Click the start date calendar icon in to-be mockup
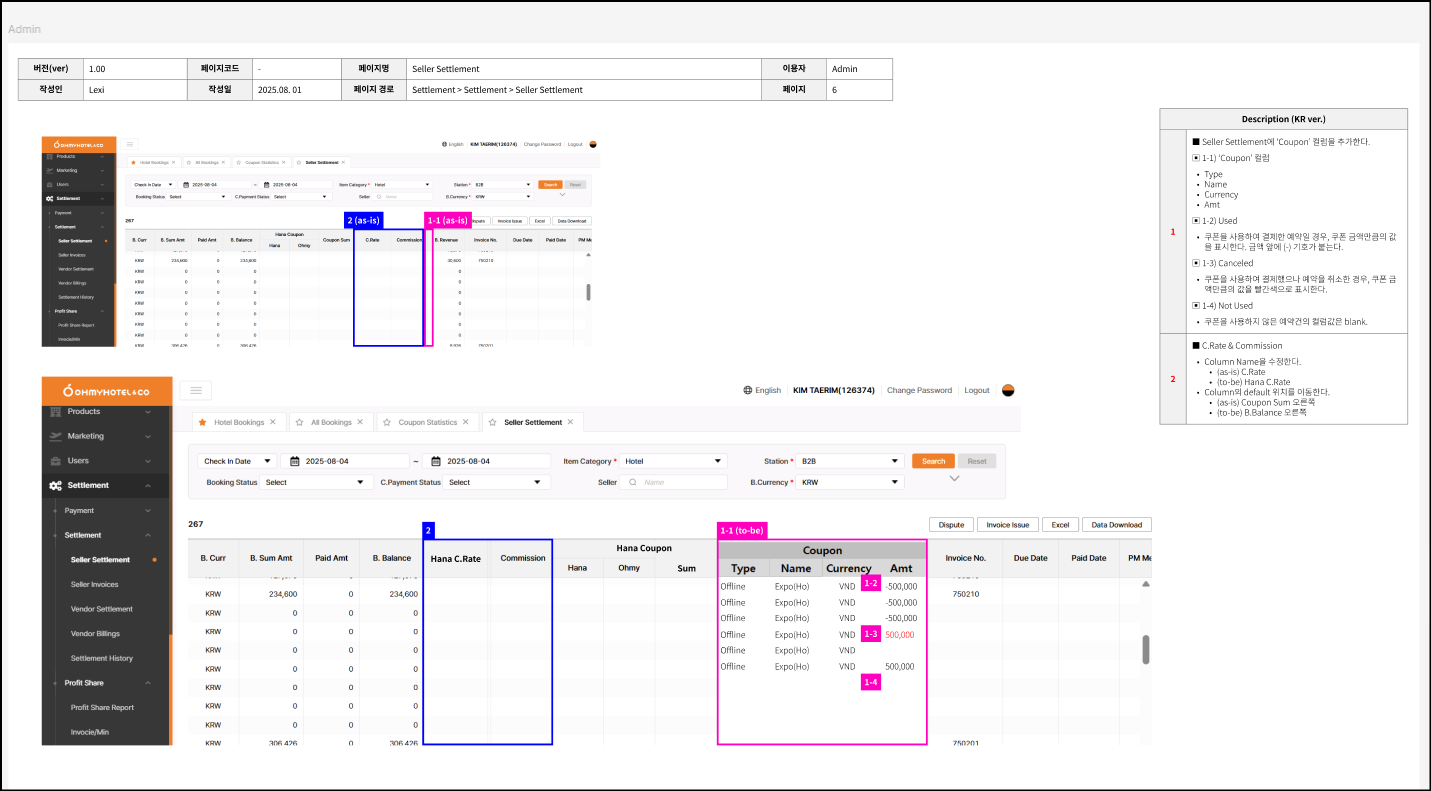This screenshot has height=791, width=1431. 295,461
